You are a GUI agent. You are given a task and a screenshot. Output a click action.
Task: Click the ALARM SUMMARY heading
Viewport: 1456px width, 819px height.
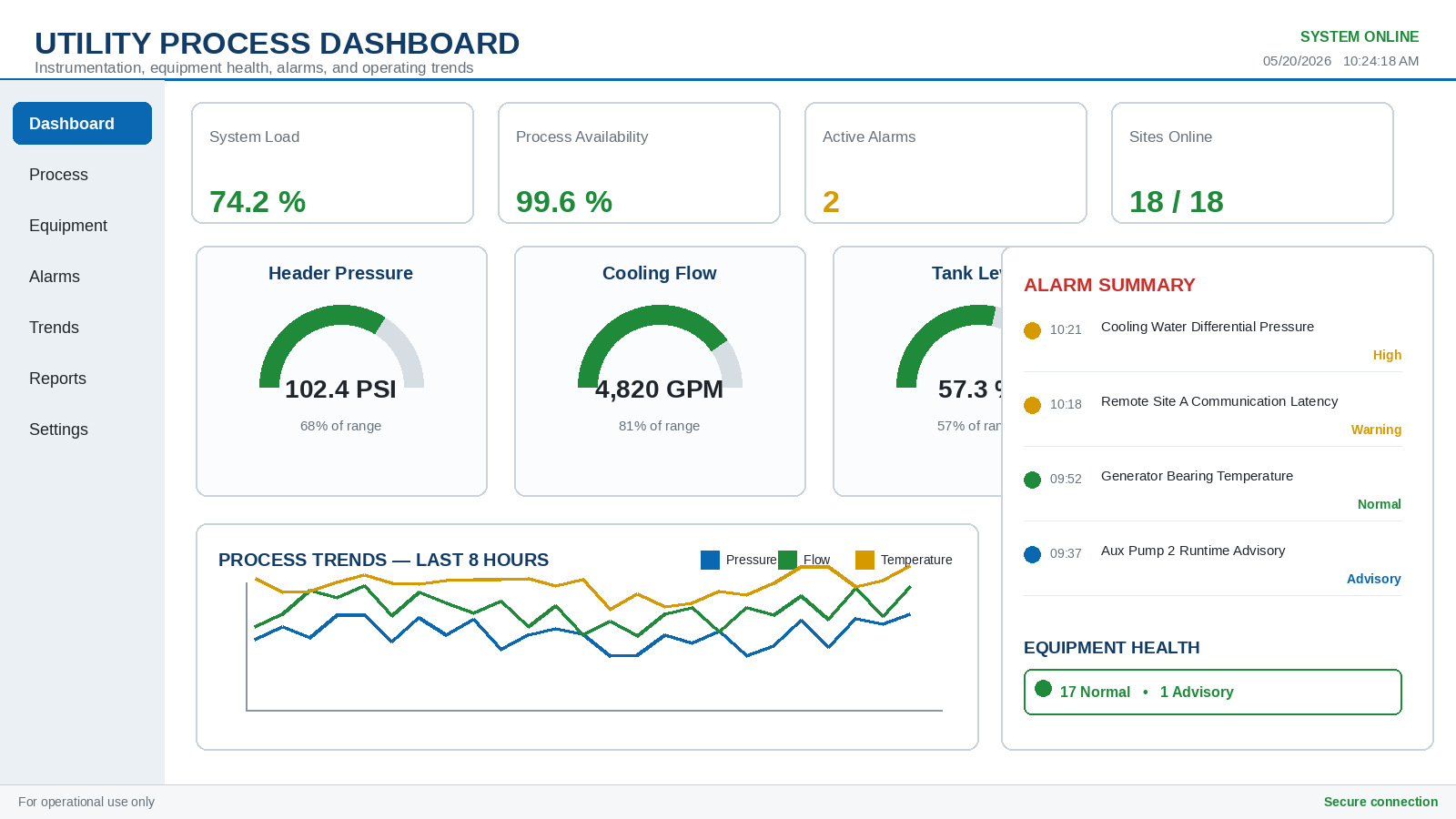pyautogui.click(x=1109, y=285)
